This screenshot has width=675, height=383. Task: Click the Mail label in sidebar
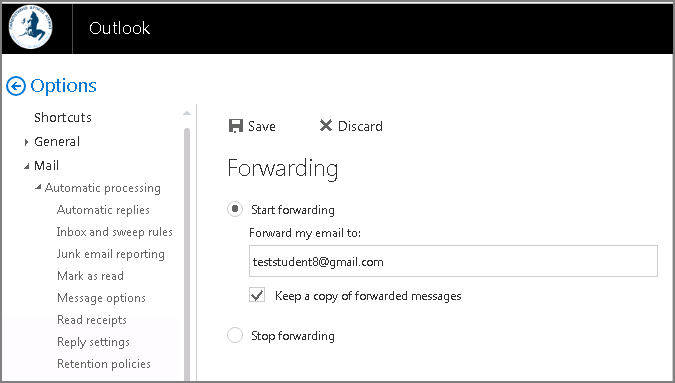click(x=46, y=166)
